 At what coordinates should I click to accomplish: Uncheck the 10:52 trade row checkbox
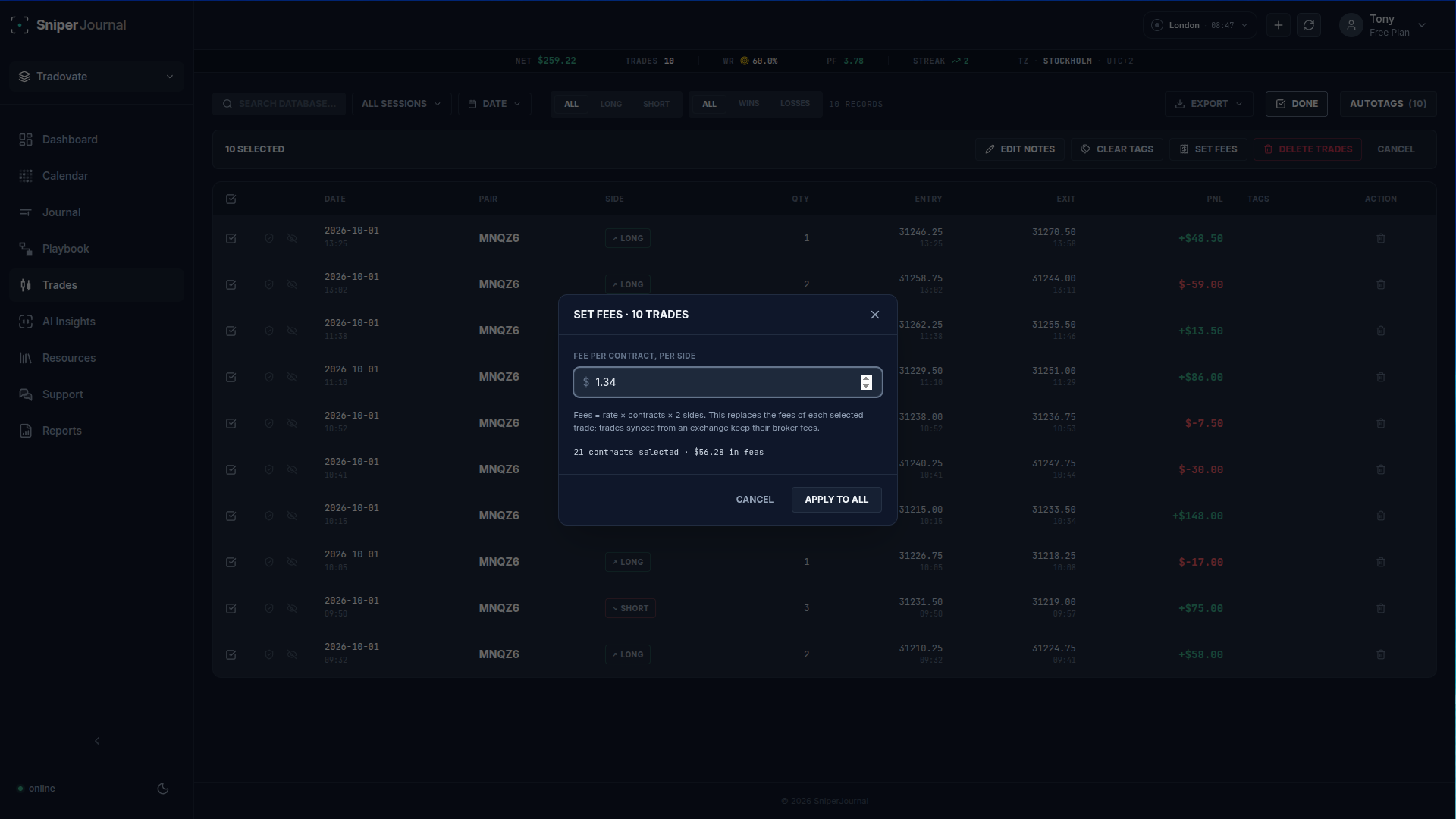(x=231, y=423)
